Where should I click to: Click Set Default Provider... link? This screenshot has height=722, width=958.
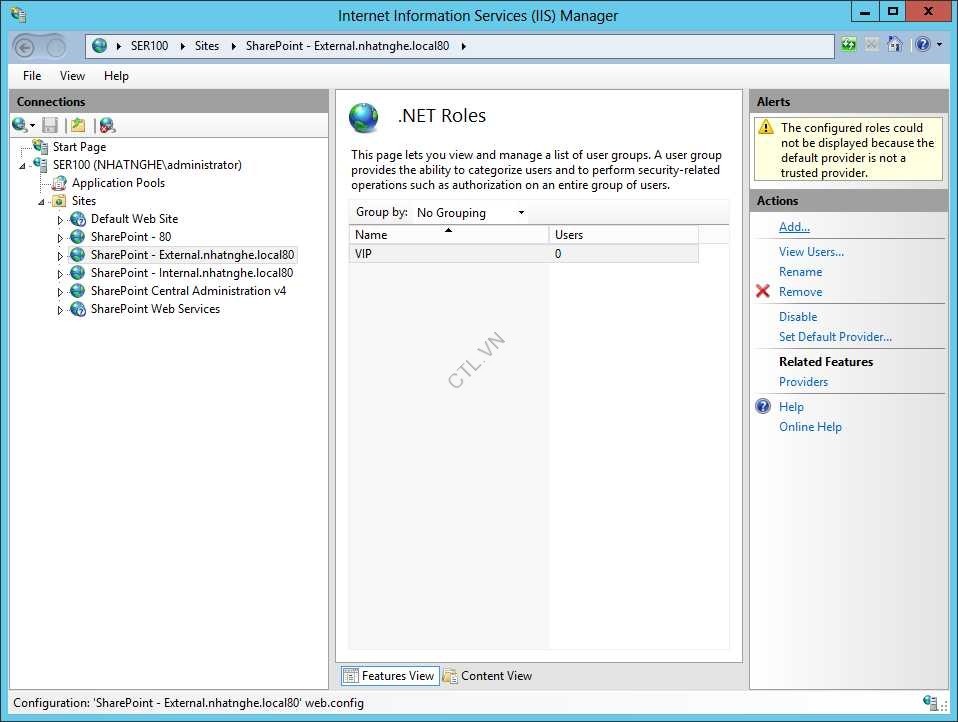click(x=835, y=337)
